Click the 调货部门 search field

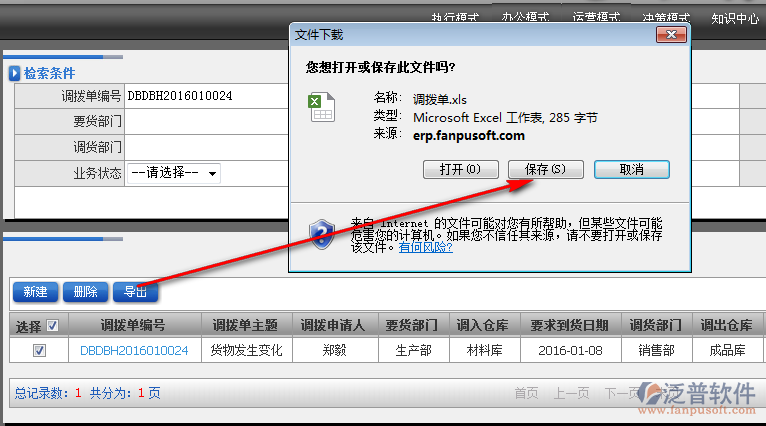(x=207, y=147)
